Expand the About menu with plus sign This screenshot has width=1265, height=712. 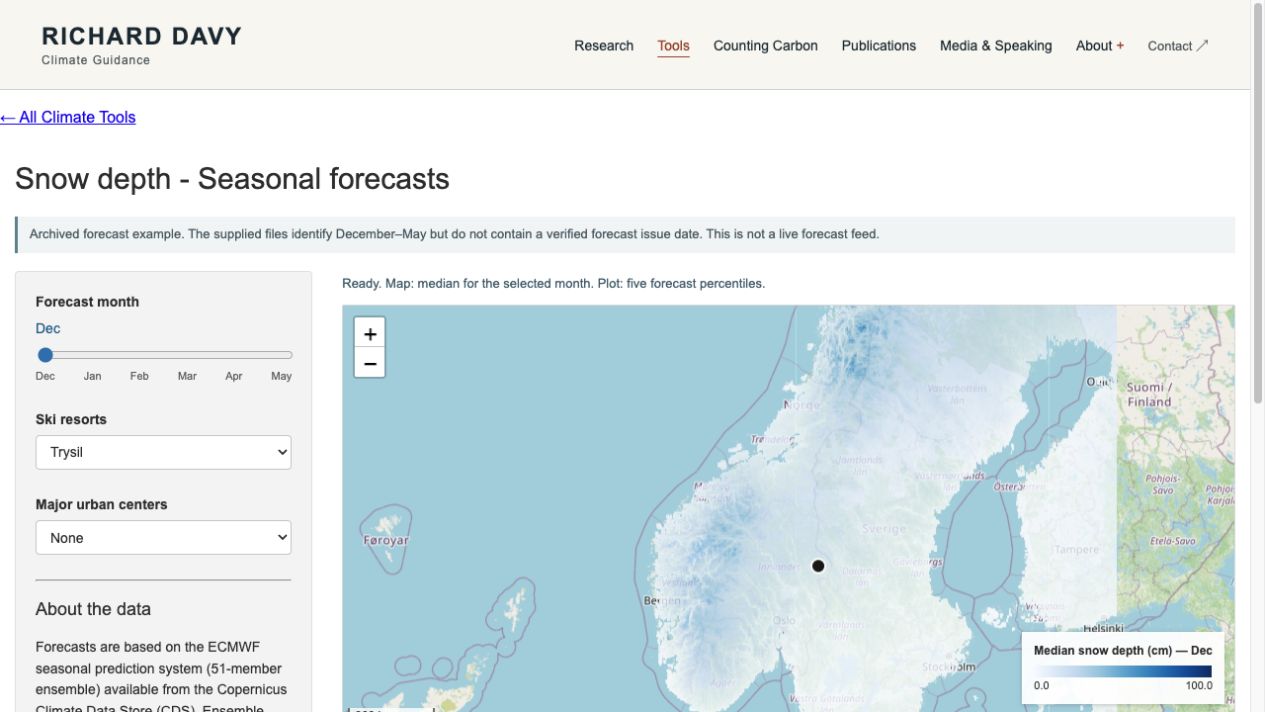tap(1100, 46)
